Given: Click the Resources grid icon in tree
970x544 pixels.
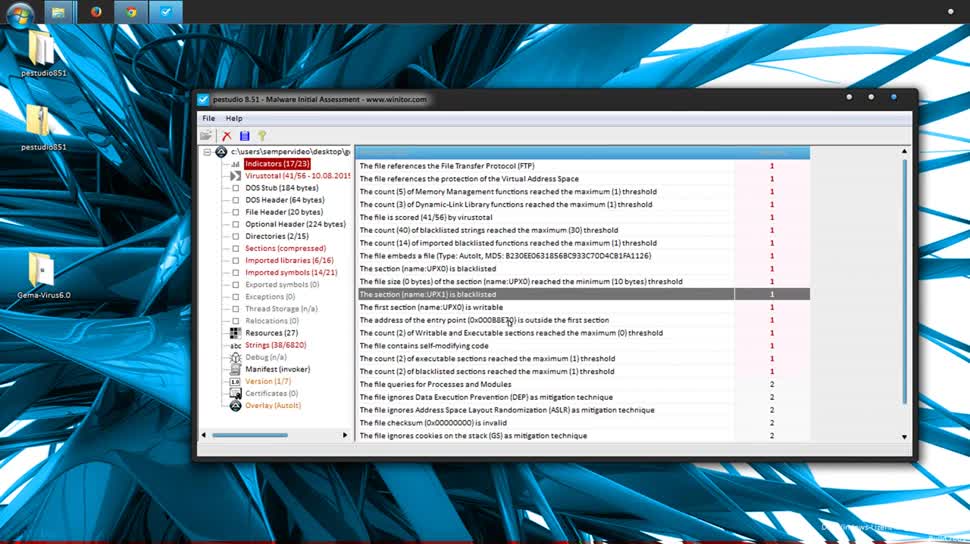Looking at the screenshot, I should [235, 333].
